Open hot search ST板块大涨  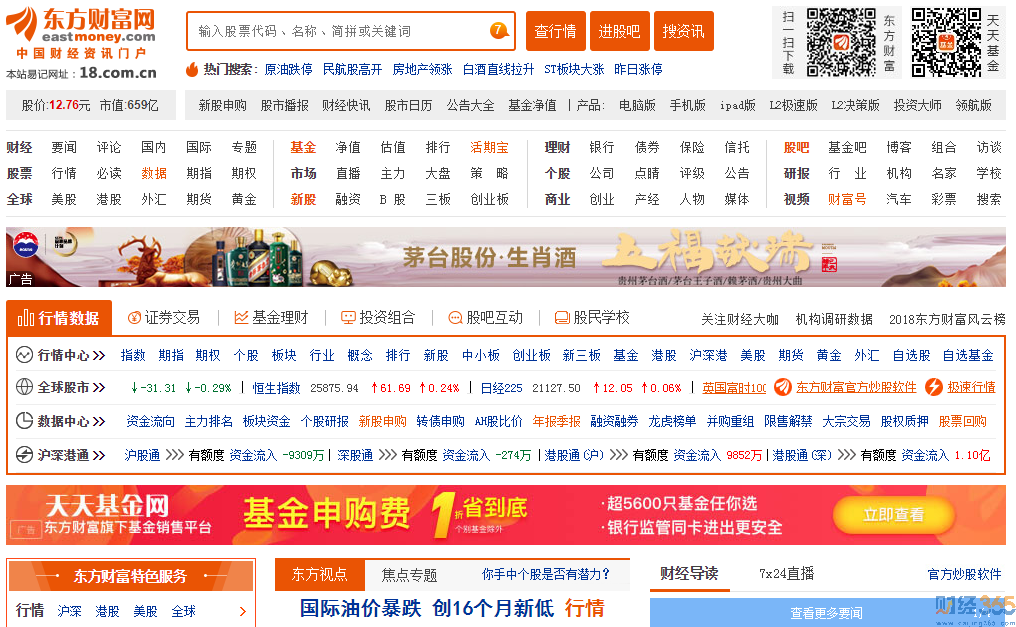(574, 69)
